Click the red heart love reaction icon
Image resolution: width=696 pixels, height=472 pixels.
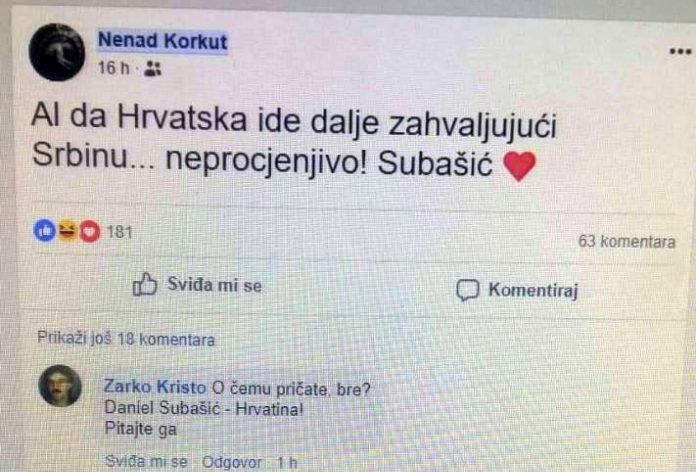click(90, 231)
